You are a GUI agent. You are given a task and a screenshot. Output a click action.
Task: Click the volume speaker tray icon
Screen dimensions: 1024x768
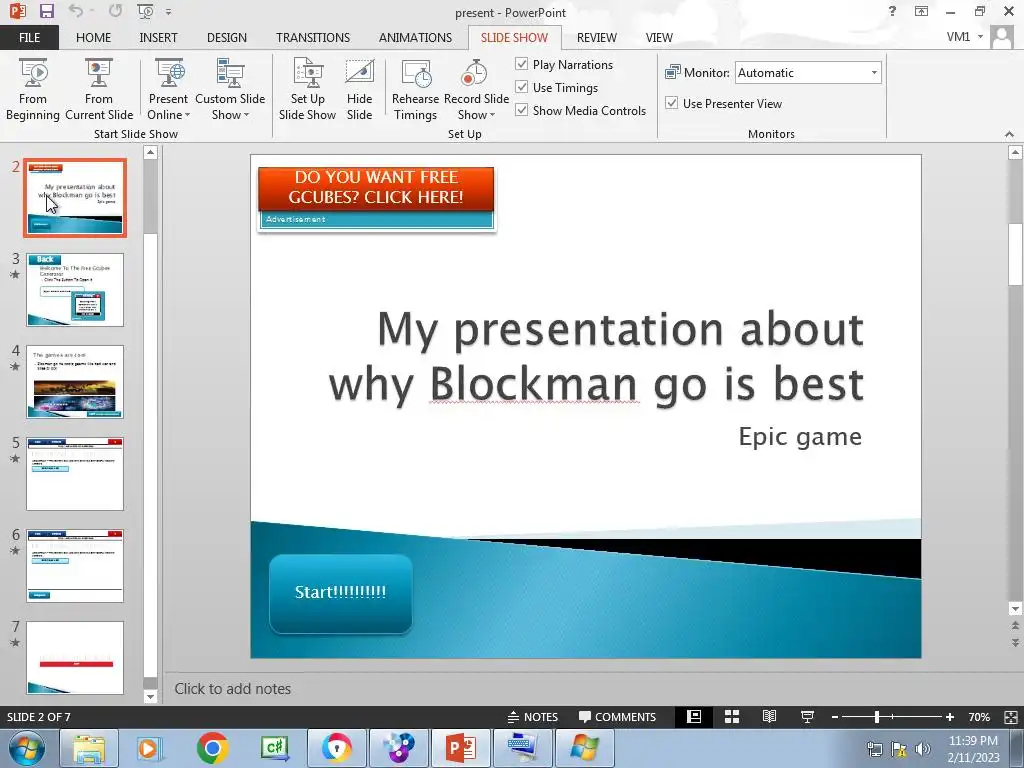click(923, 749)
